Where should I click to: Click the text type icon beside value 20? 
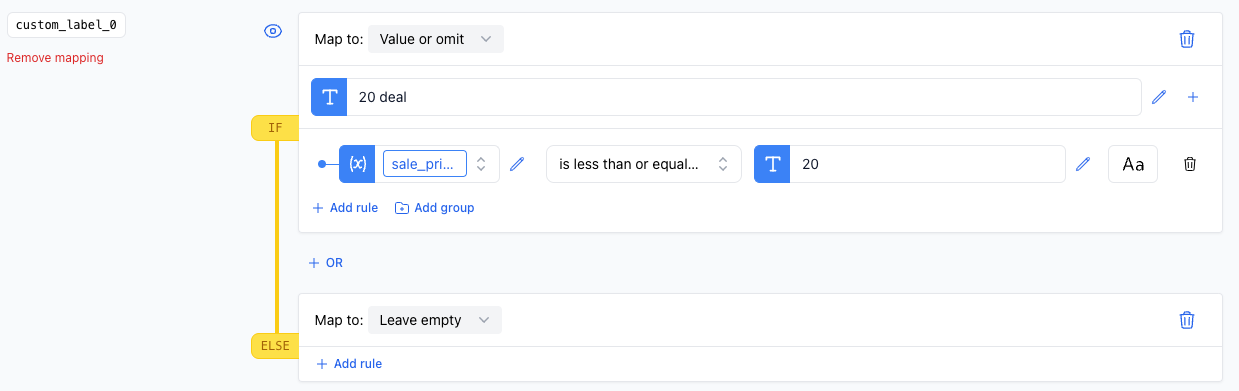772,164
